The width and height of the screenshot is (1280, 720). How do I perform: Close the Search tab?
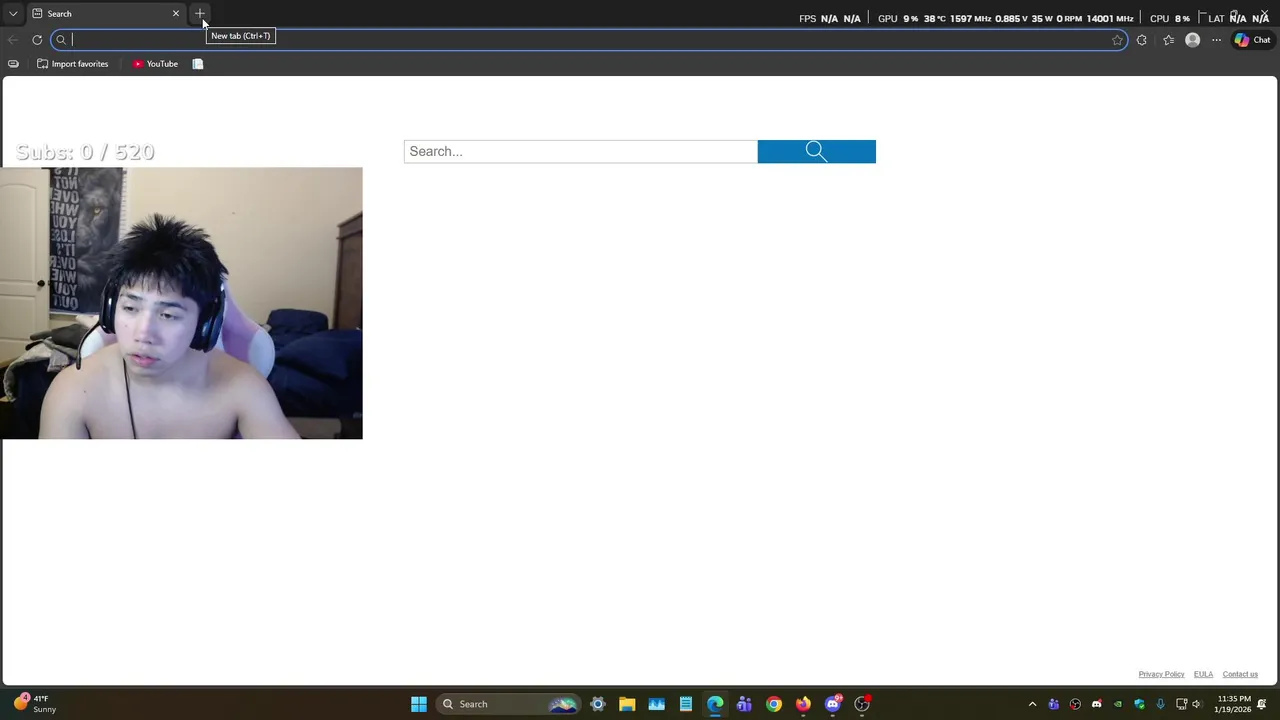tap(176, 14)
